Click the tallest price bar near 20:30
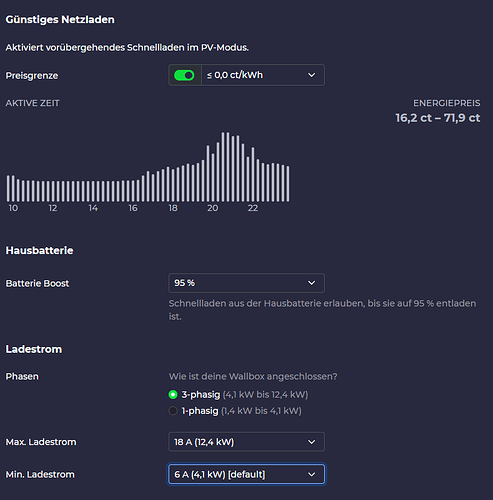 (x=223, y=167)
